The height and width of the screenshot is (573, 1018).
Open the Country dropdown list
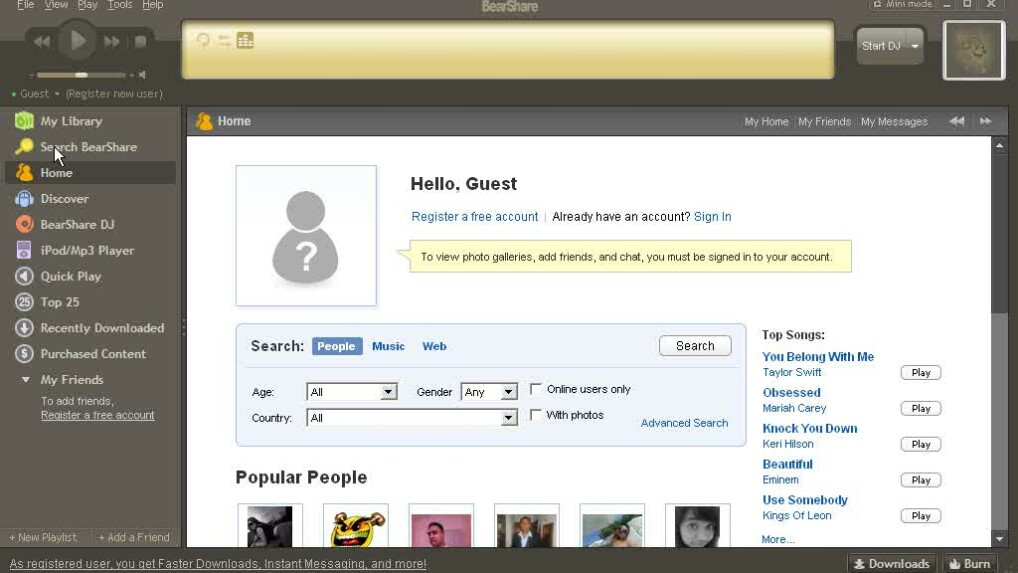coord(508,418)
